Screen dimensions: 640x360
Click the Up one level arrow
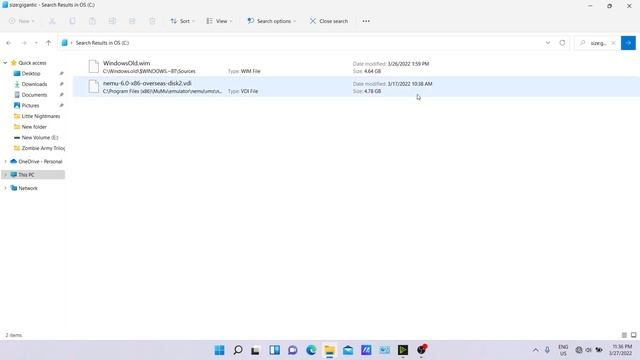click(x=49, y=43)
